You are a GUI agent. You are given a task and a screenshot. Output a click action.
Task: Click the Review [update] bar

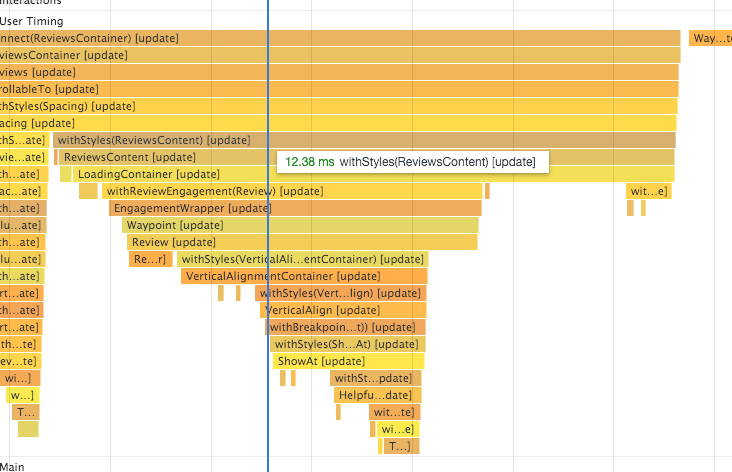(x=302, y=242)
